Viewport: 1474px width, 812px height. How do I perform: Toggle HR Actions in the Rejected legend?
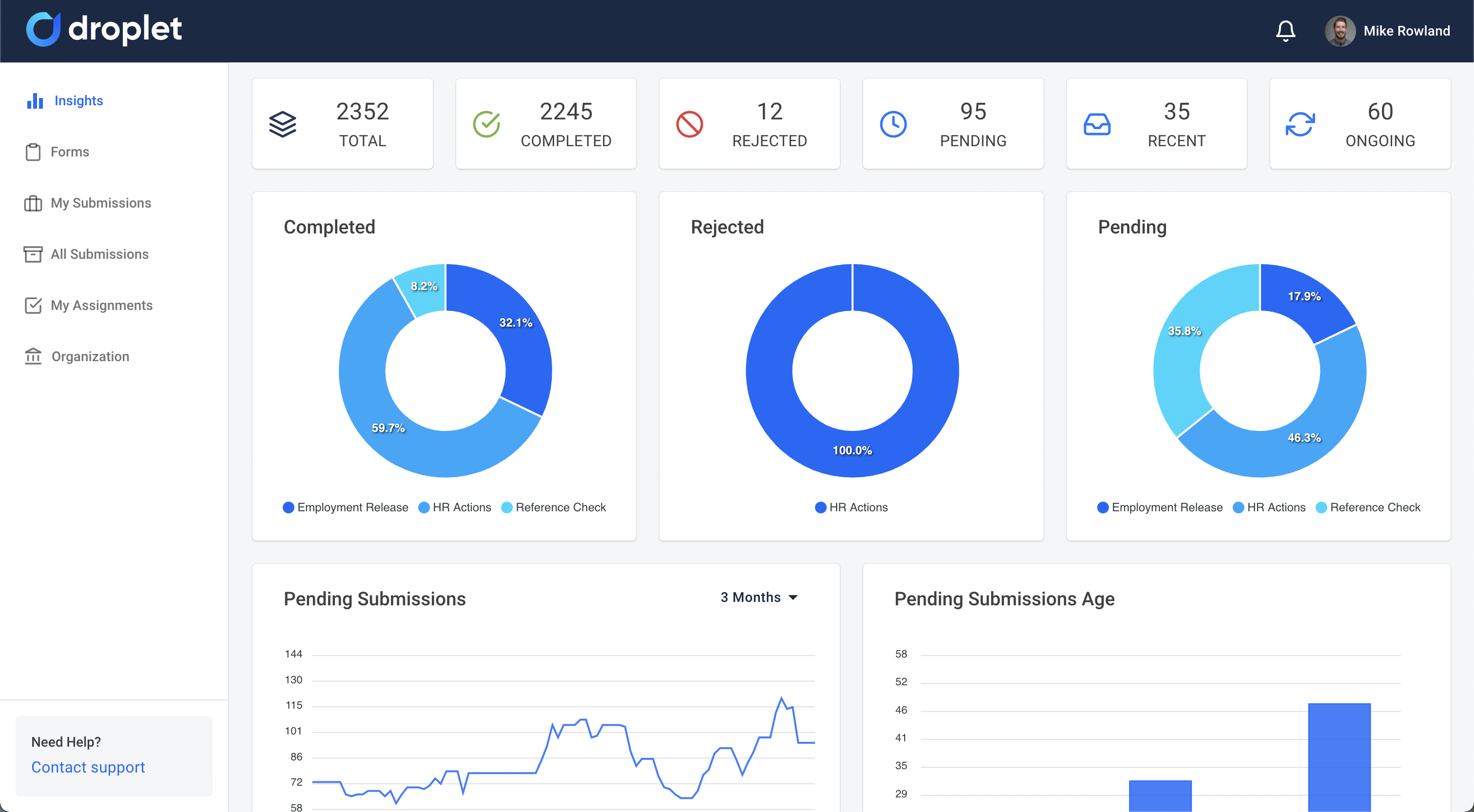click(851, 507)
